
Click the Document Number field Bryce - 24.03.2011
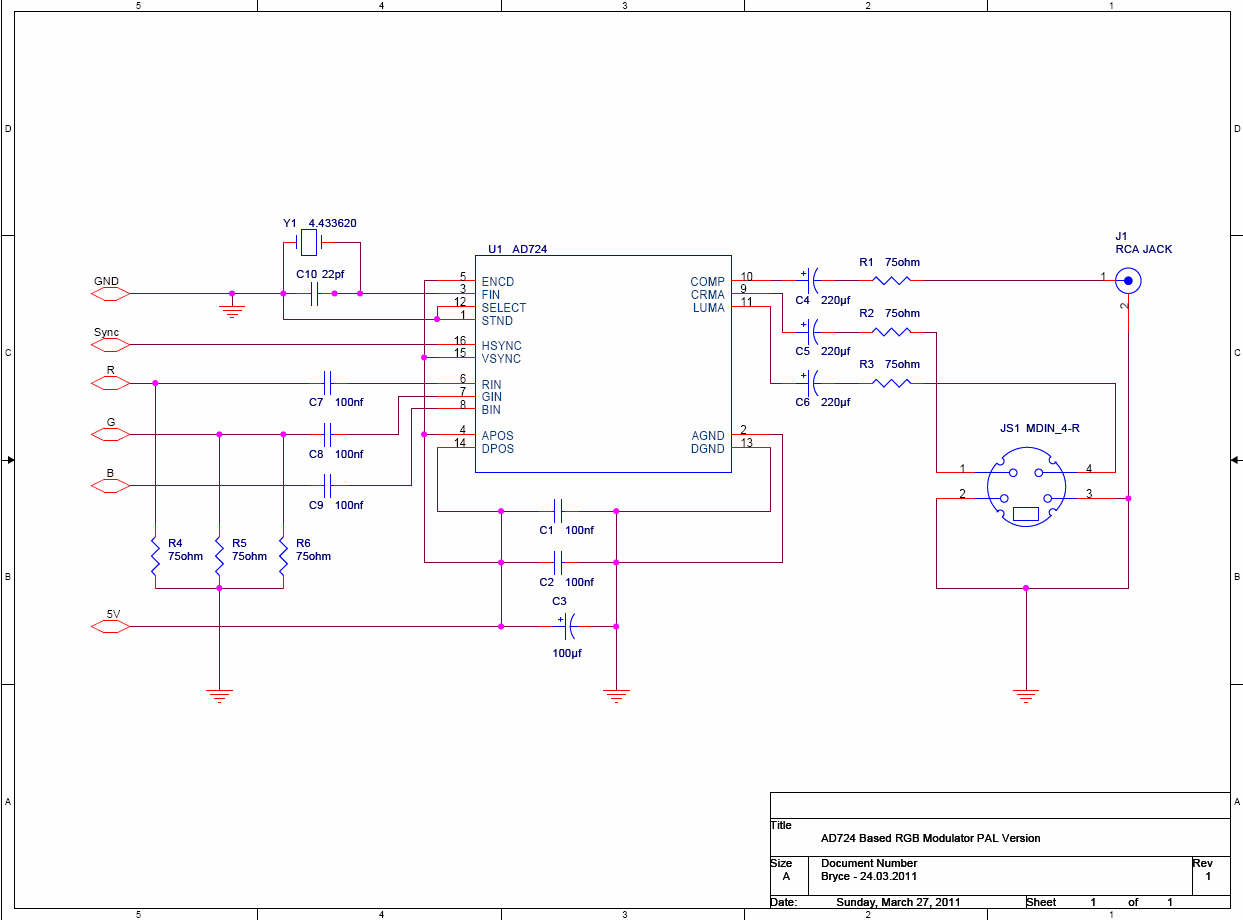point(869,876)
